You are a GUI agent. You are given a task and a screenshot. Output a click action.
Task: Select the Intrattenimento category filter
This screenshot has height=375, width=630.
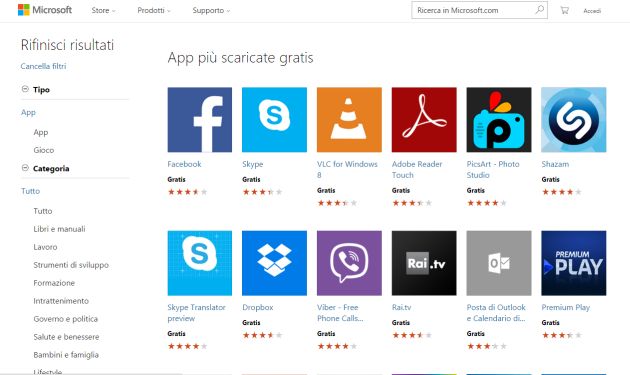[x=61, y=301]
